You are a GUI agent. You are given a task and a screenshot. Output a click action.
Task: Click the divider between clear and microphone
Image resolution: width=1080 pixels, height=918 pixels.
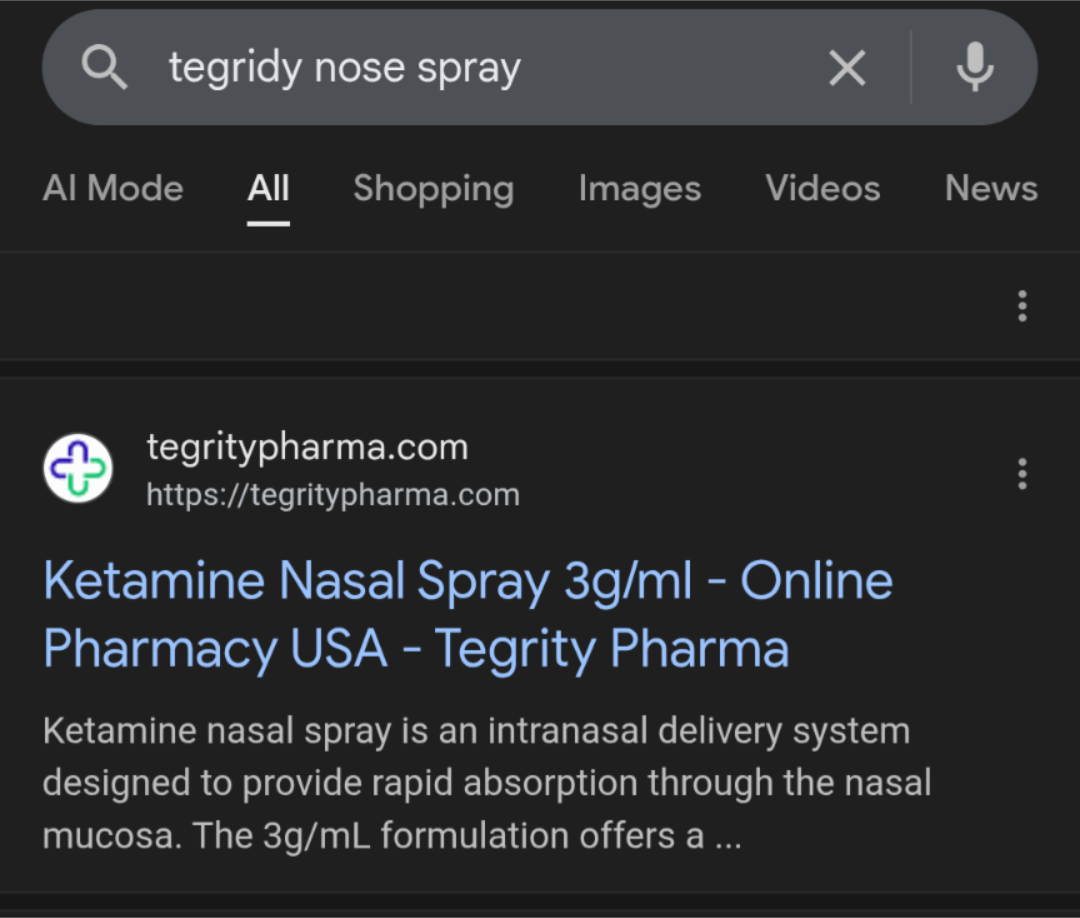(911, 68)
